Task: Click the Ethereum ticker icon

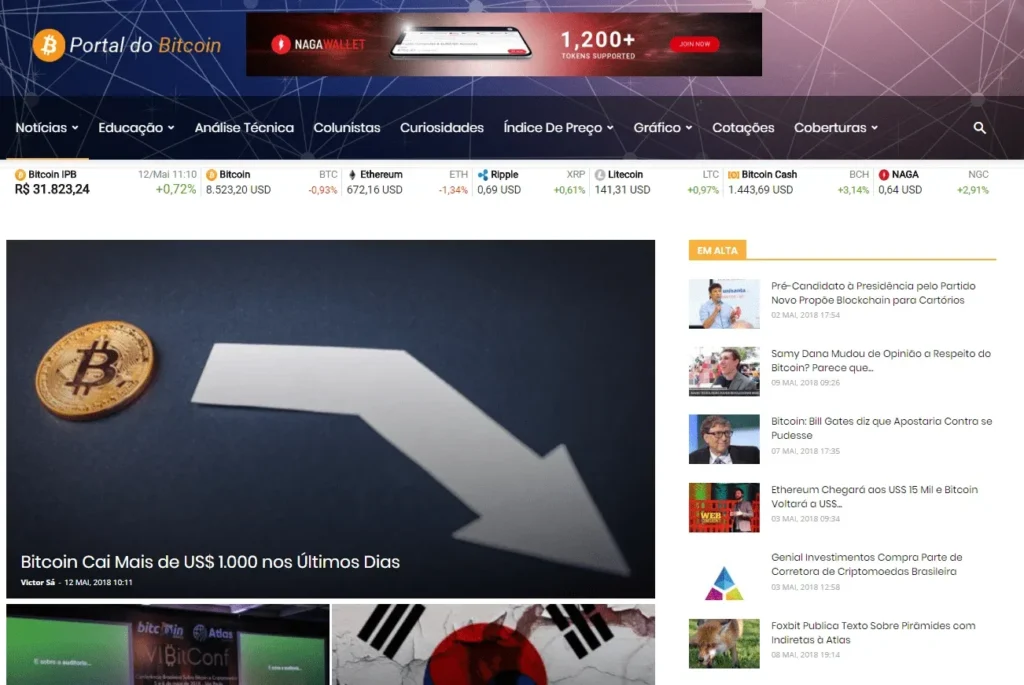Action: 353,175
